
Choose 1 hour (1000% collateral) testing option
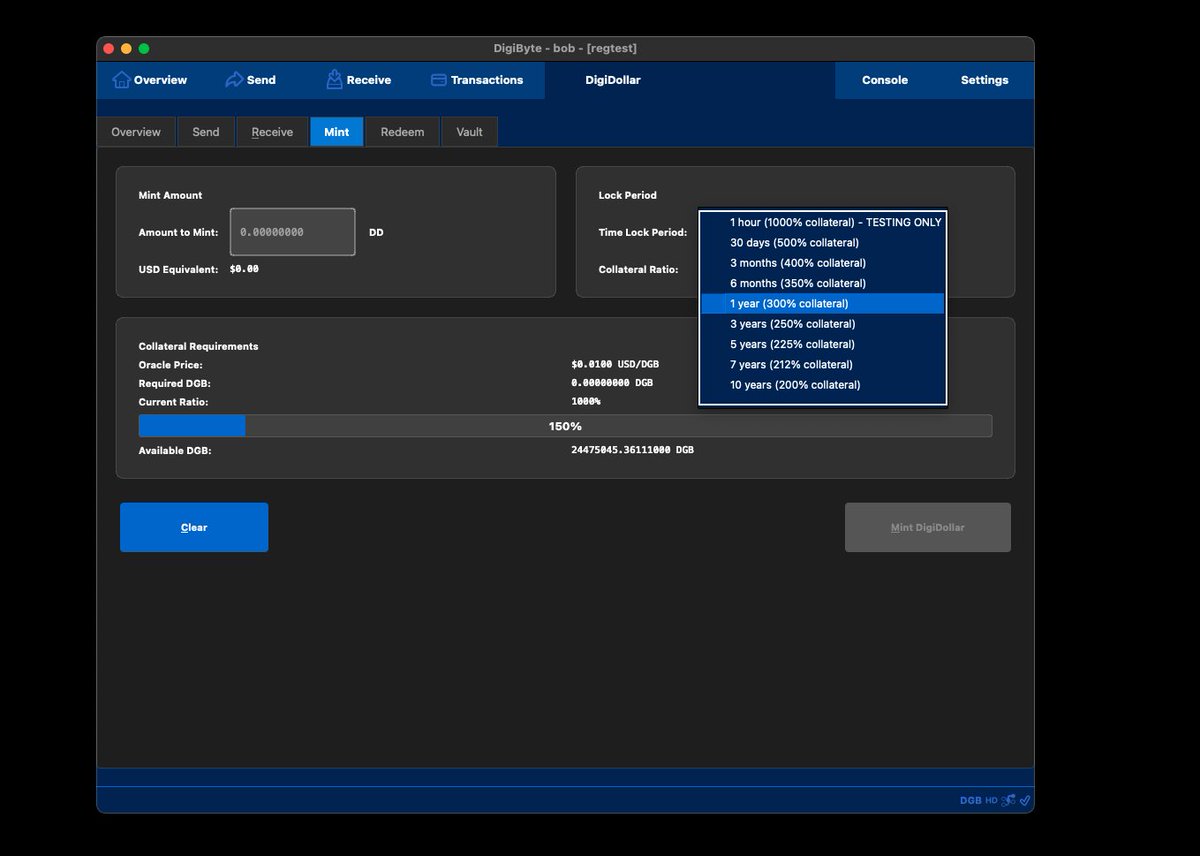coord(823,222)
